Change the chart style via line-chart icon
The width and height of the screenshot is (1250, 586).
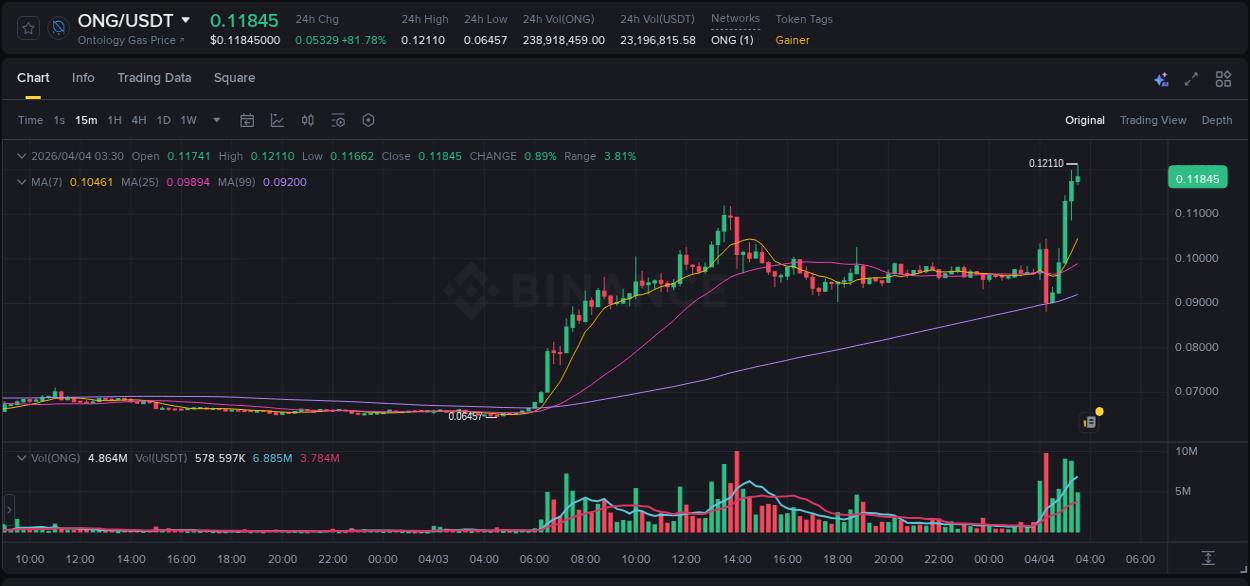tap(277, 120)
